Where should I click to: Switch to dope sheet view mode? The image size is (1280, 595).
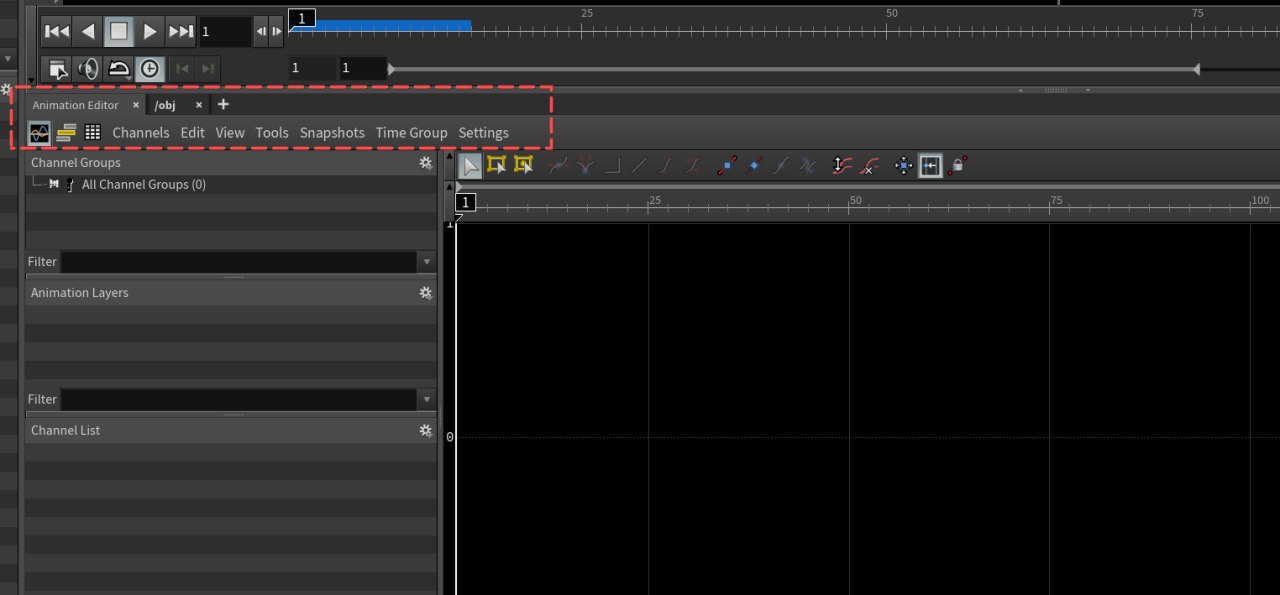(66, 133)
